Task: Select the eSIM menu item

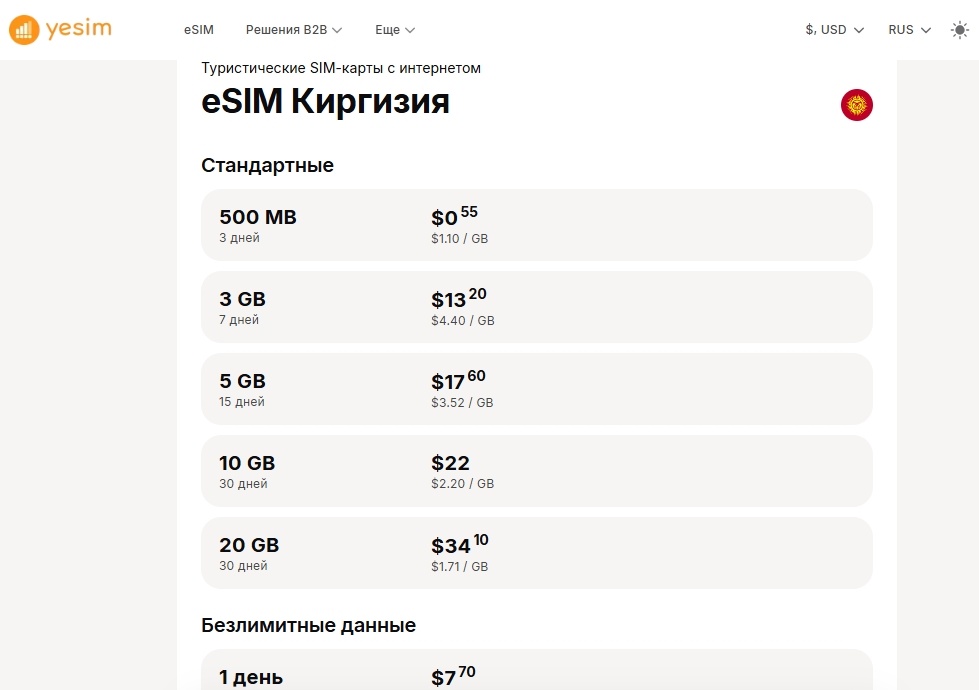Action: (x=197, y=30)
